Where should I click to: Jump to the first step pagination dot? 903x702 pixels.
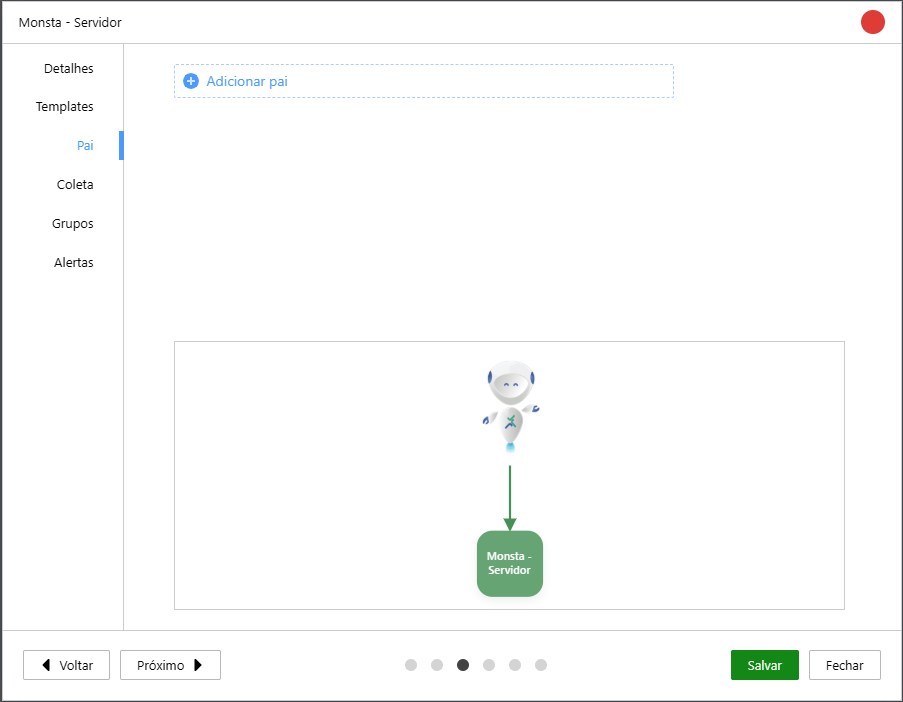[411, 665]
